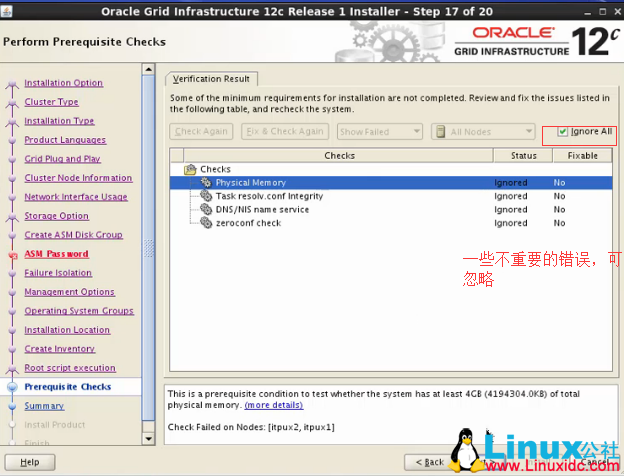The width and height of the screenshot is (624, 476).
Task: Click the Physical Memory gear icon
Action: 206,182
